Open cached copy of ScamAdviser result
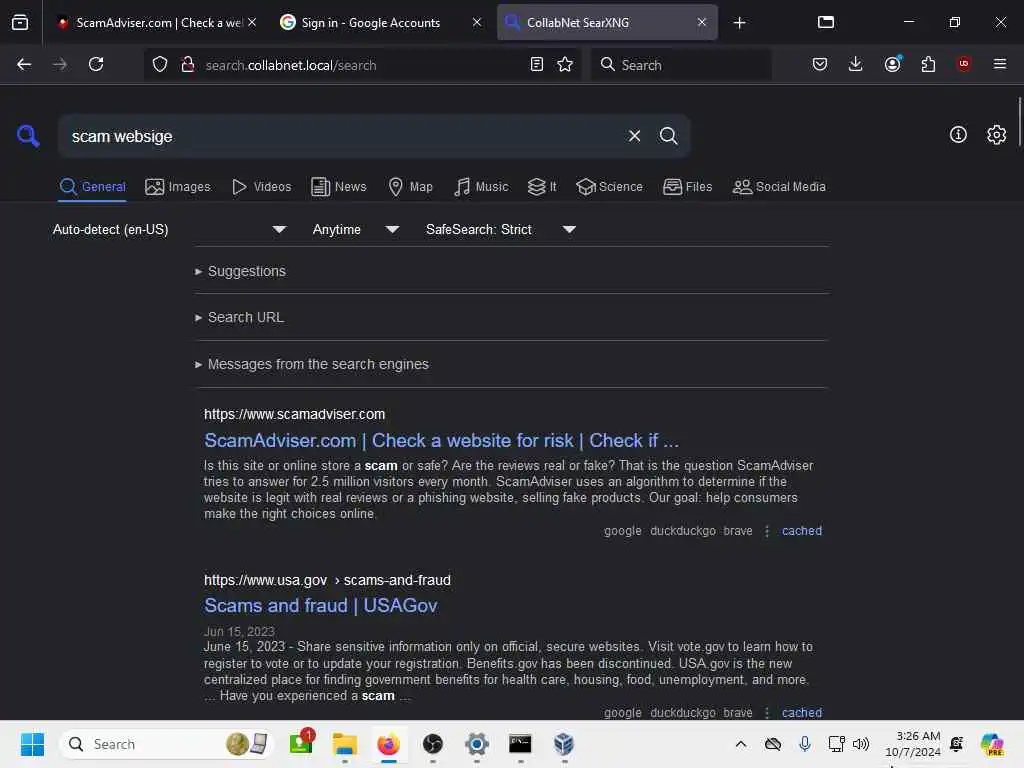1024x768 pixels. point(802,531)
